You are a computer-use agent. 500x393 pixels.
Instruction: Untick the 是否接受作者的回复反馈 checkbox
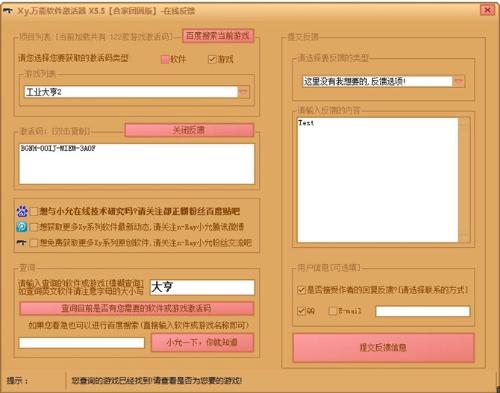click(301, 290)
